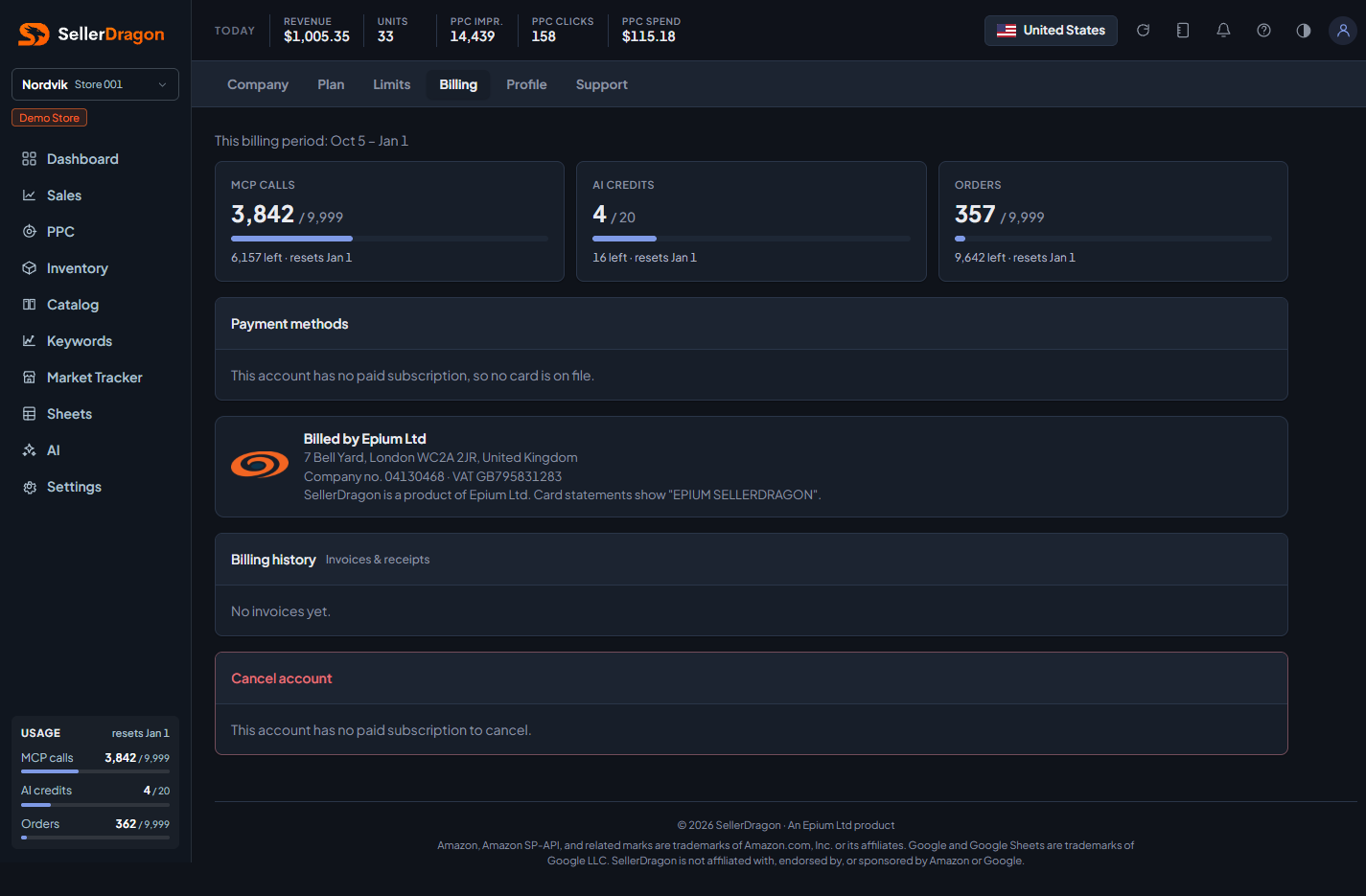Select the Billing tab
Screen dimensions: 1366x896
pyautogui.click(x=458, y=84)
